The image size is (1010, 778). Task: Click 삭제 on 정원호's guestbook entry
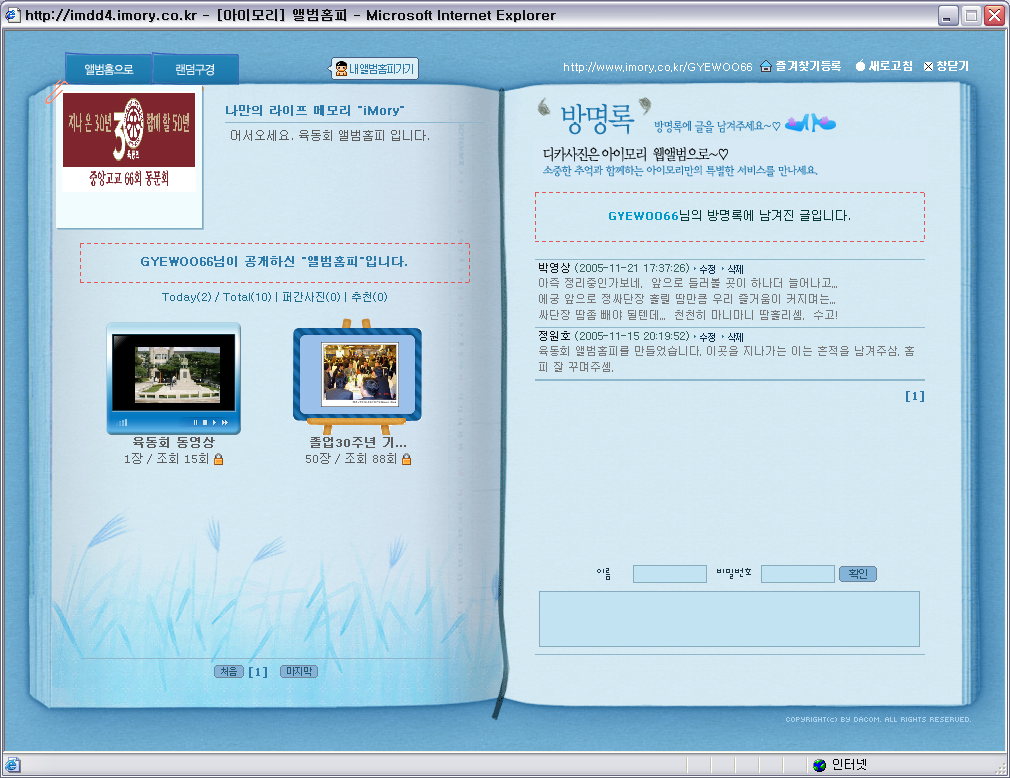pos(734,337)
